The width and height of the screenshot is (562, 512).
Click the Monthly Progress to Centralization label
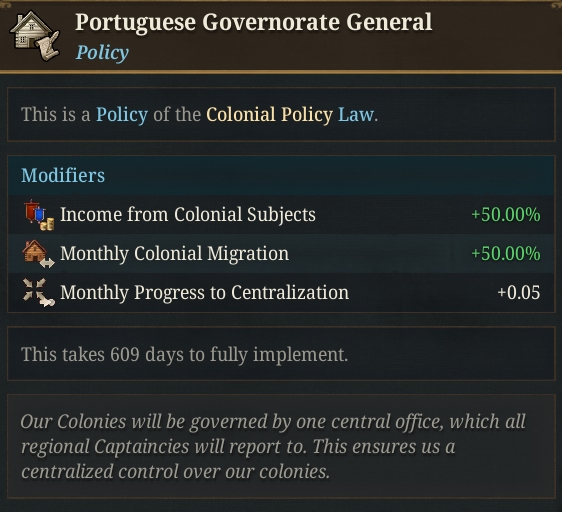(204, 293)
